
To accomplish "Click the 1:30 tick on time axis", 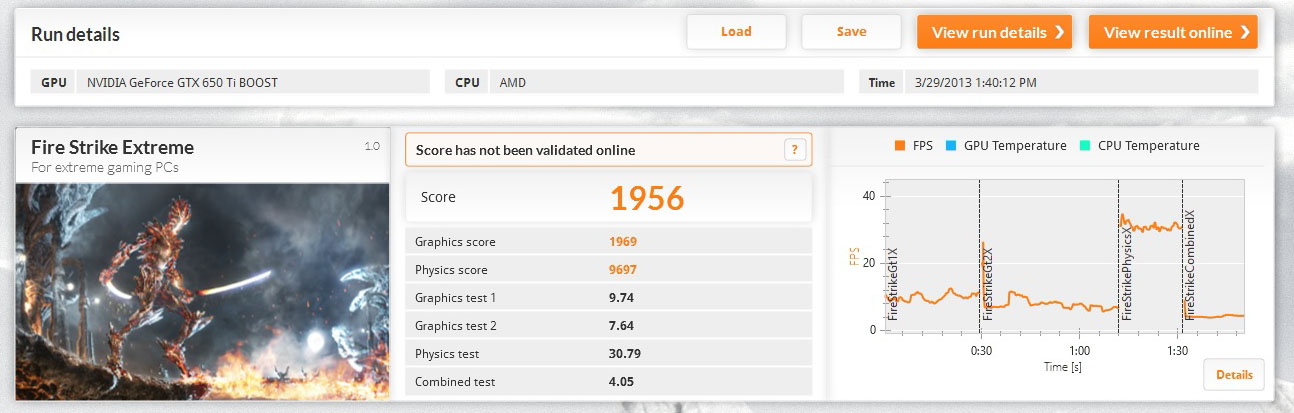I will [x=1177, y=351].
